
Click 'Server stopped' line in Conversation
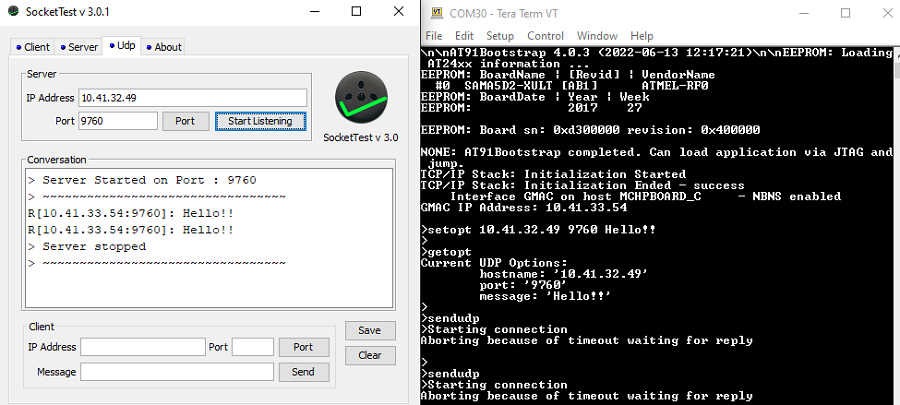click(x=87, y=247)
